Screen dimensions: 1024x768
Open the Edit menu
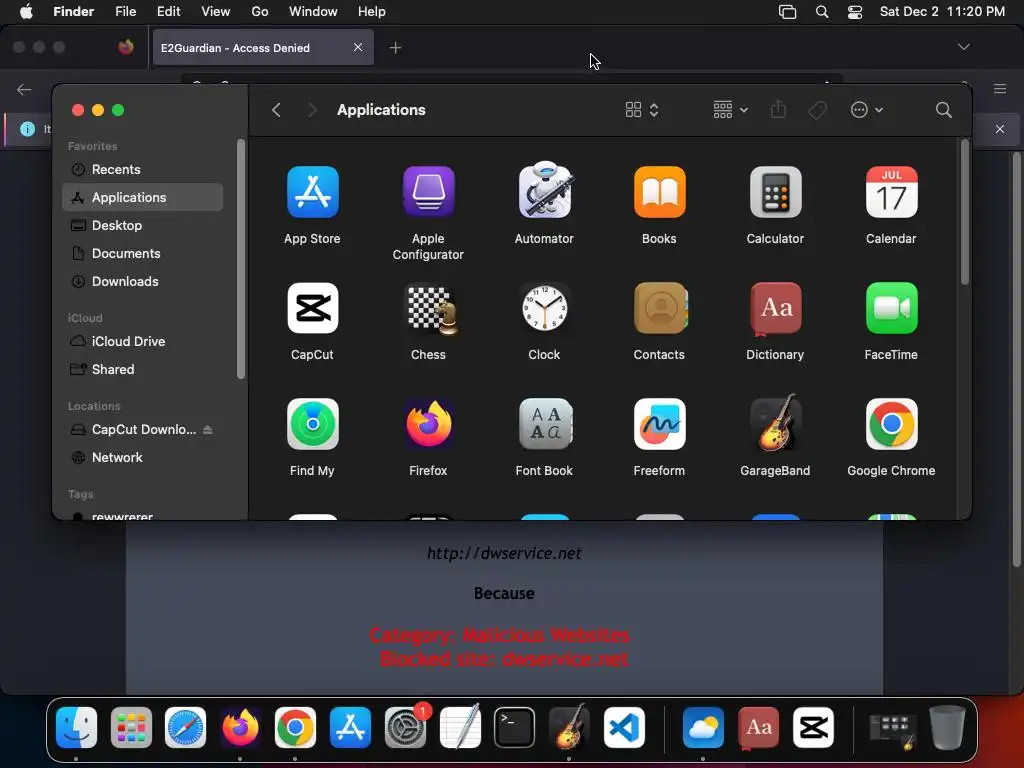(168, 12)
